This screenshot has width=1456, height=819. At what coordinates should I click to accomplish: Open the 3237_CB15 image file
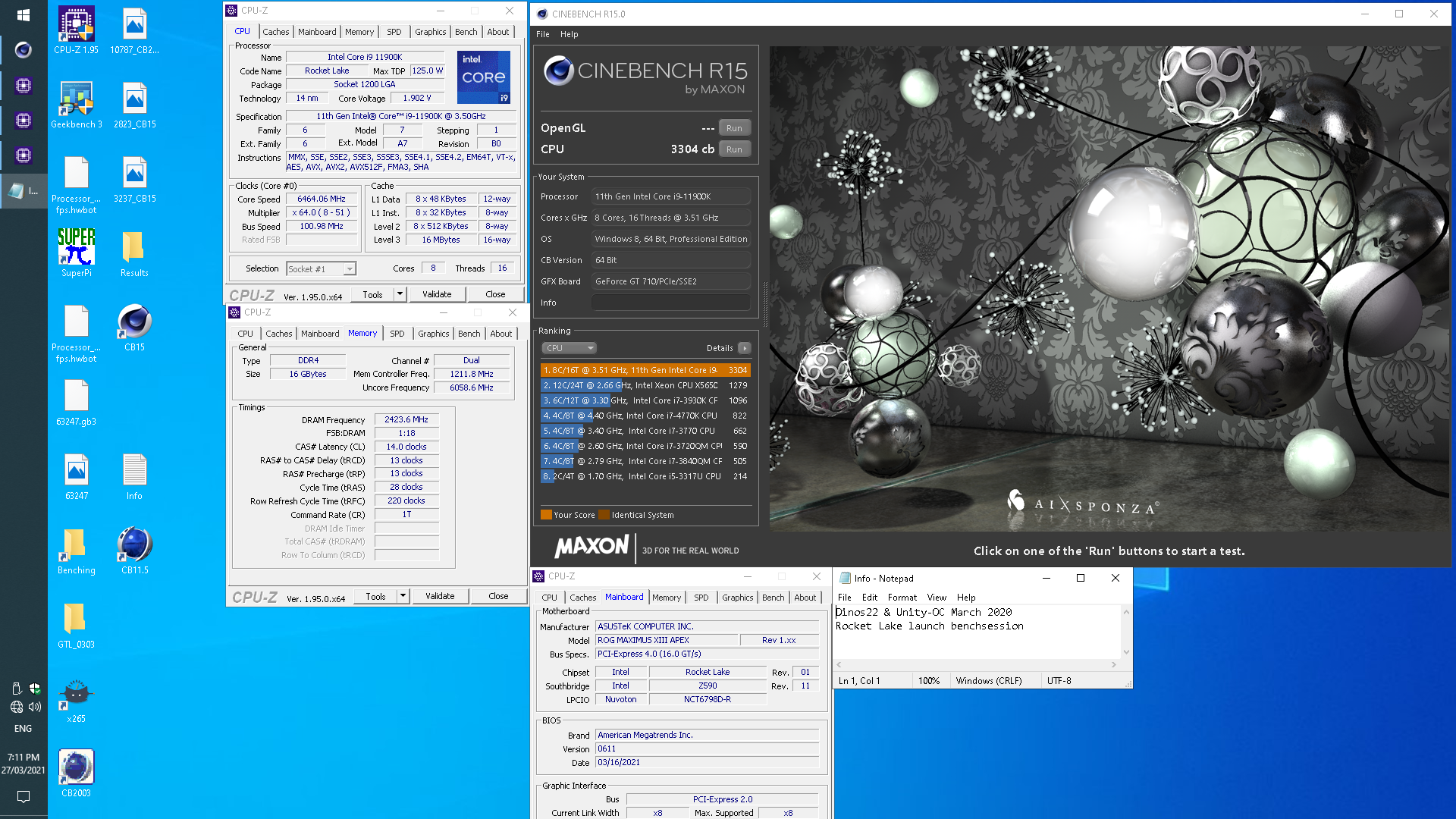pos(134,179)
